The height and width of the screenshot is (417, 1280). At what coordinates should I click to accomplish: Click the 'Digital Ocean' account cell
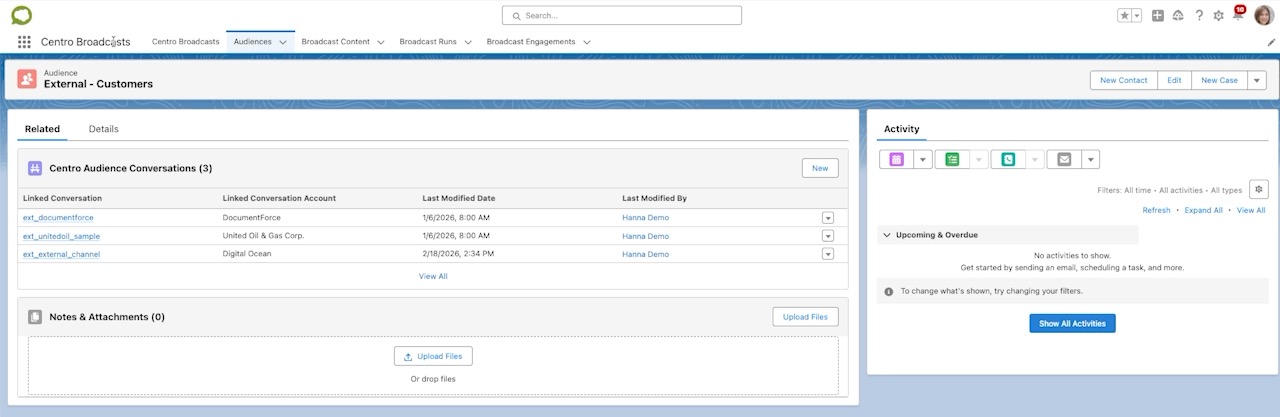(247, 254)
